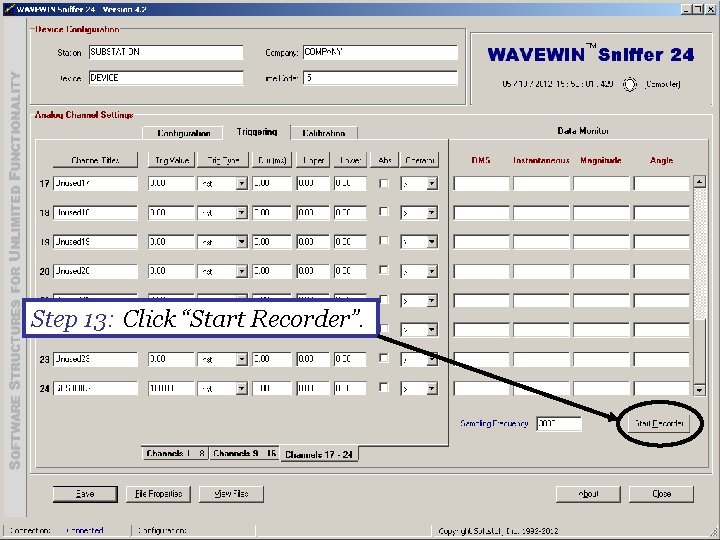Viewport: 720px width, 540px height.
Task: Click the WAVEWIN app icon in title bar
Action: click(x=9, y=9)
